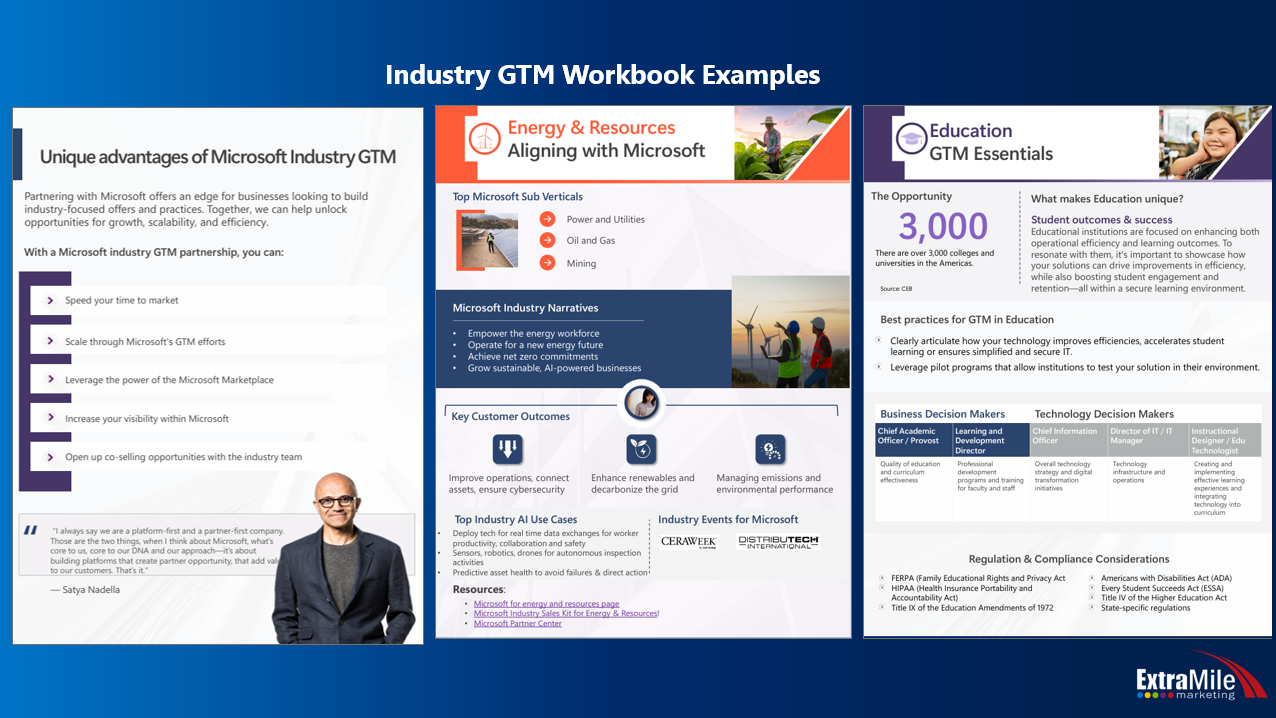The width and height of the screenshot is (1276, 718).
Task: Click the Source: CEB citation
Action: tap(896, 288)
